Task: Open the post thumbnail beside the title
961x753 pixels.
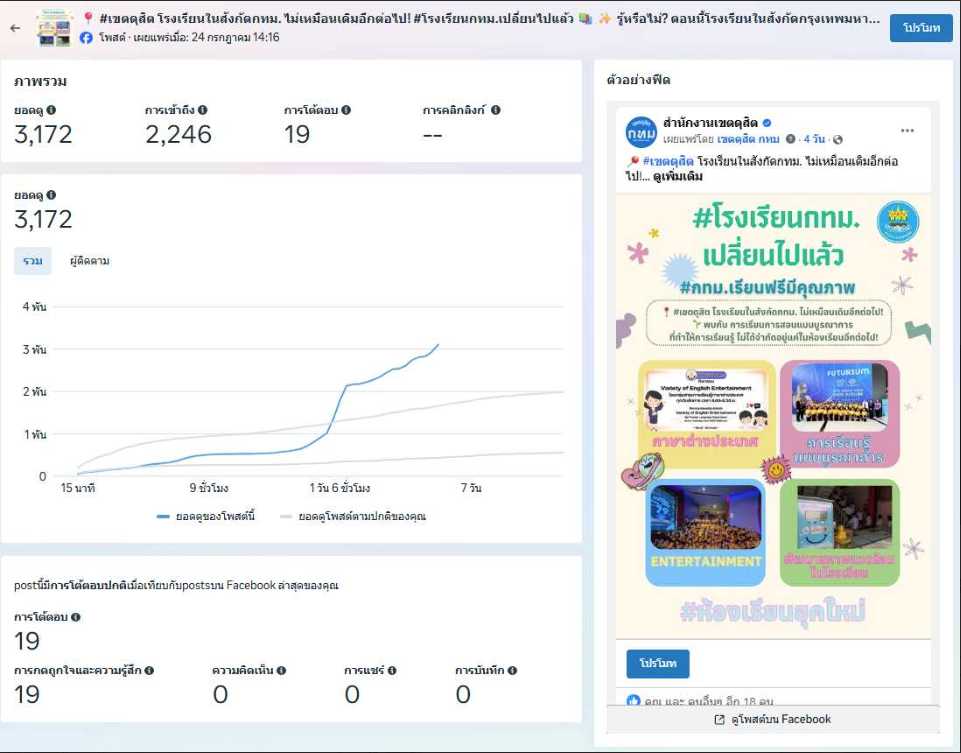Action: click(x=54, y=28)
